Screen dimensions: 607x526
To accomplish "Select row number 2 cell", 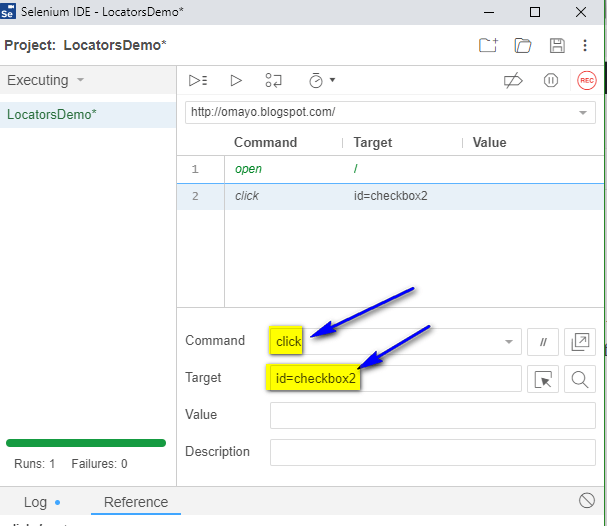I will [x=201, y=196].
